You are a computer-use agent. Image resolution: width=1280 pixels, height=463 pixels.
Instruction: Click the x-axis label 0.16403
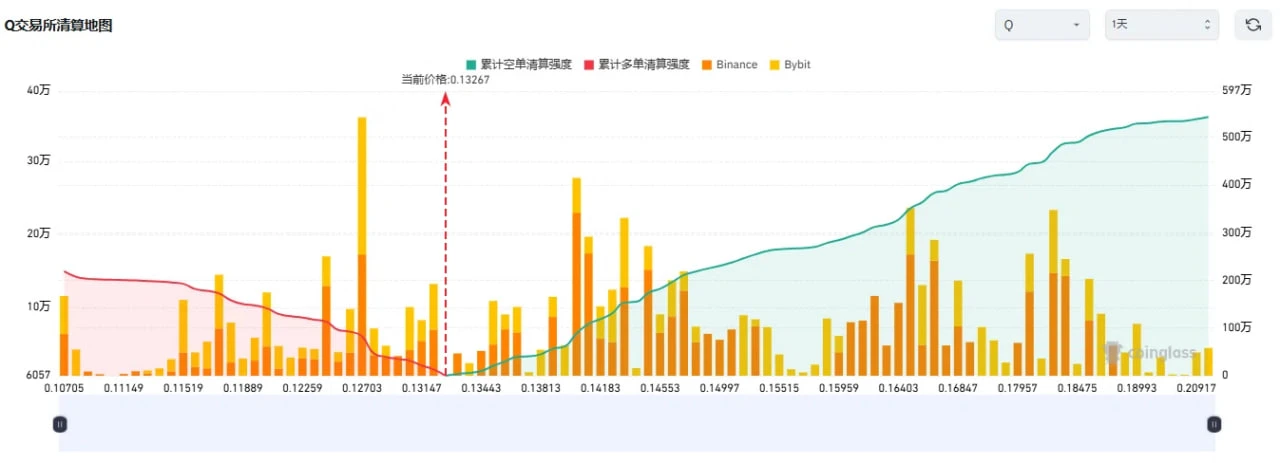click(x=897, y=387)
